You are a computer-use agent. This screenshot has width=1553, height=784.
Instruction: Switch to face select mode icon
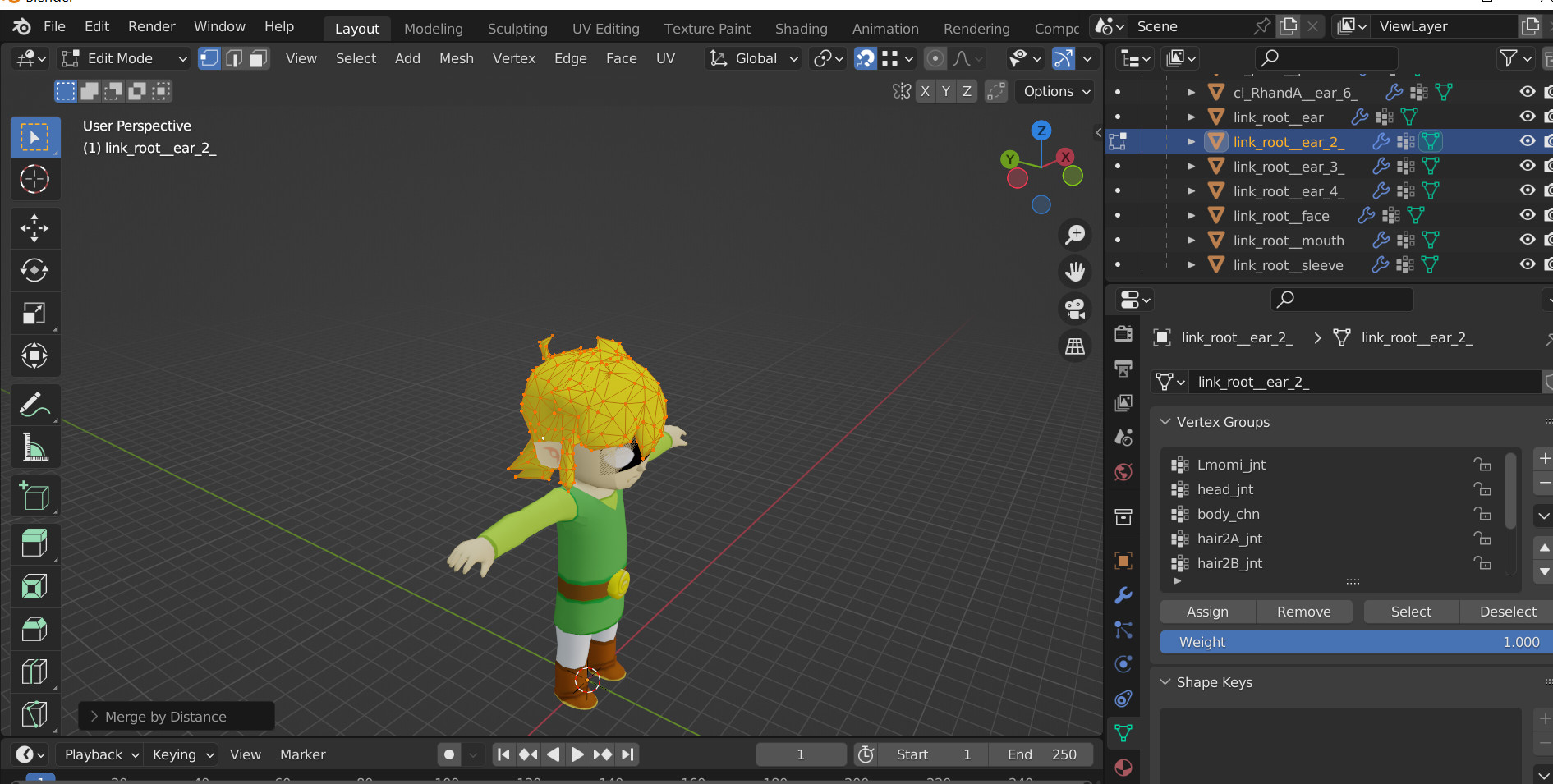[x=257, y=58]
